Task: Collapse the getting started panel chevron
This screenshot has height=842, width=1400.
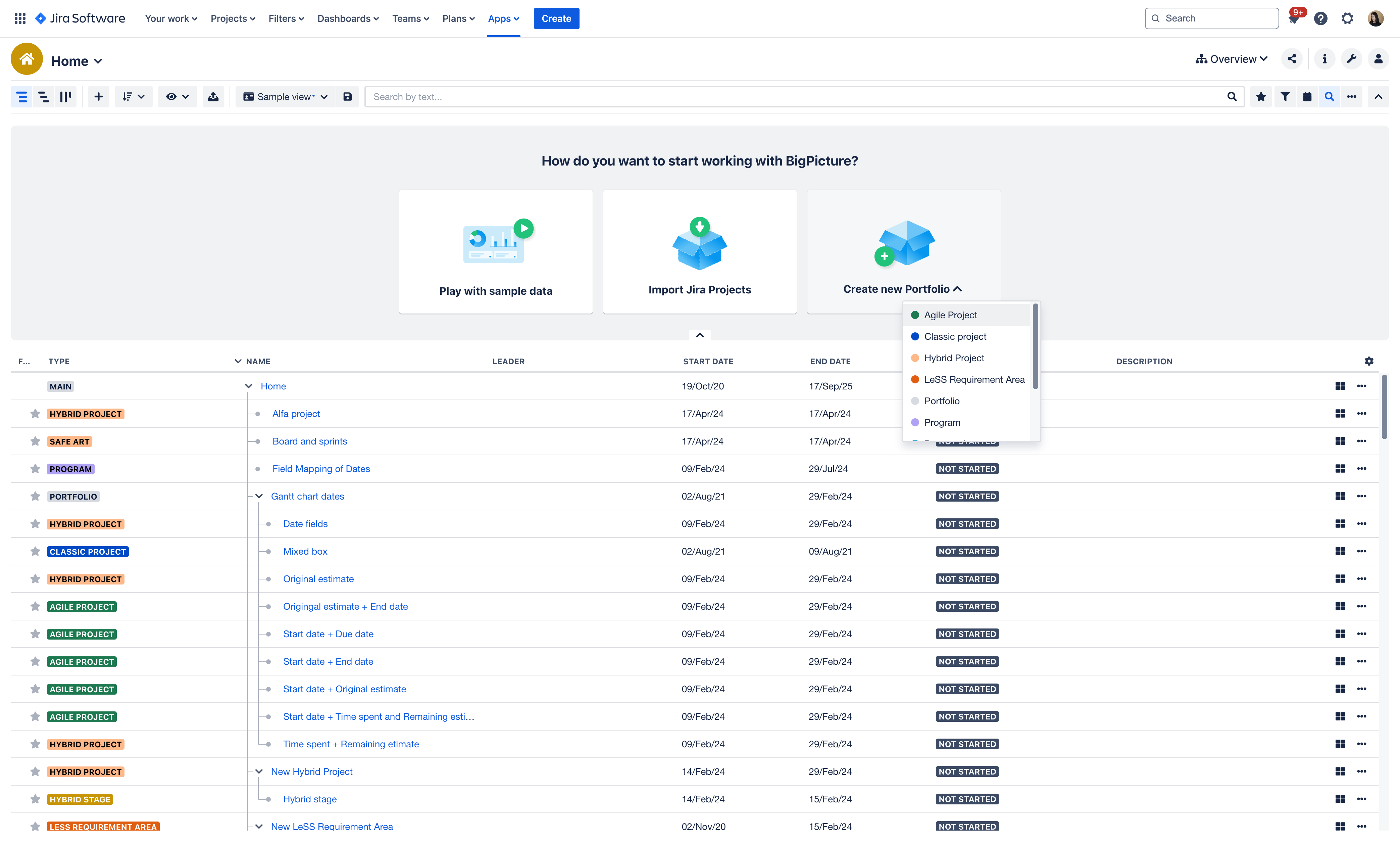Action: point(700,335)
